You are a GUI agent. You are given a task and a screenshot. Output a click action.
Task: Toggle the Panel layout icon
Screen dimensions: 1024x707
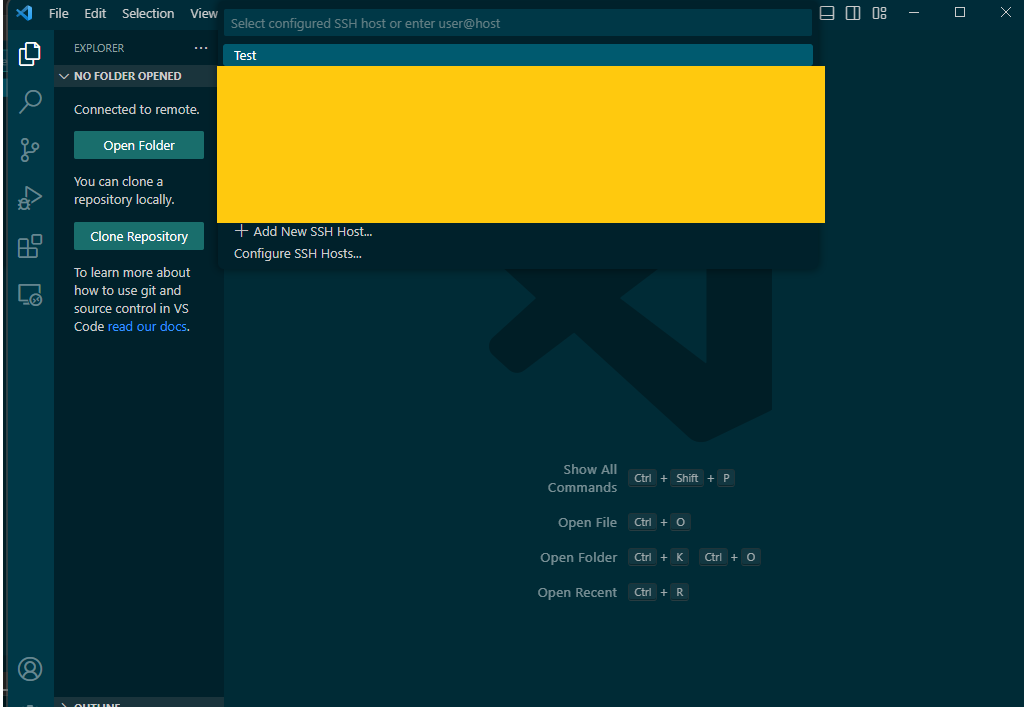(x=826, y=12)
